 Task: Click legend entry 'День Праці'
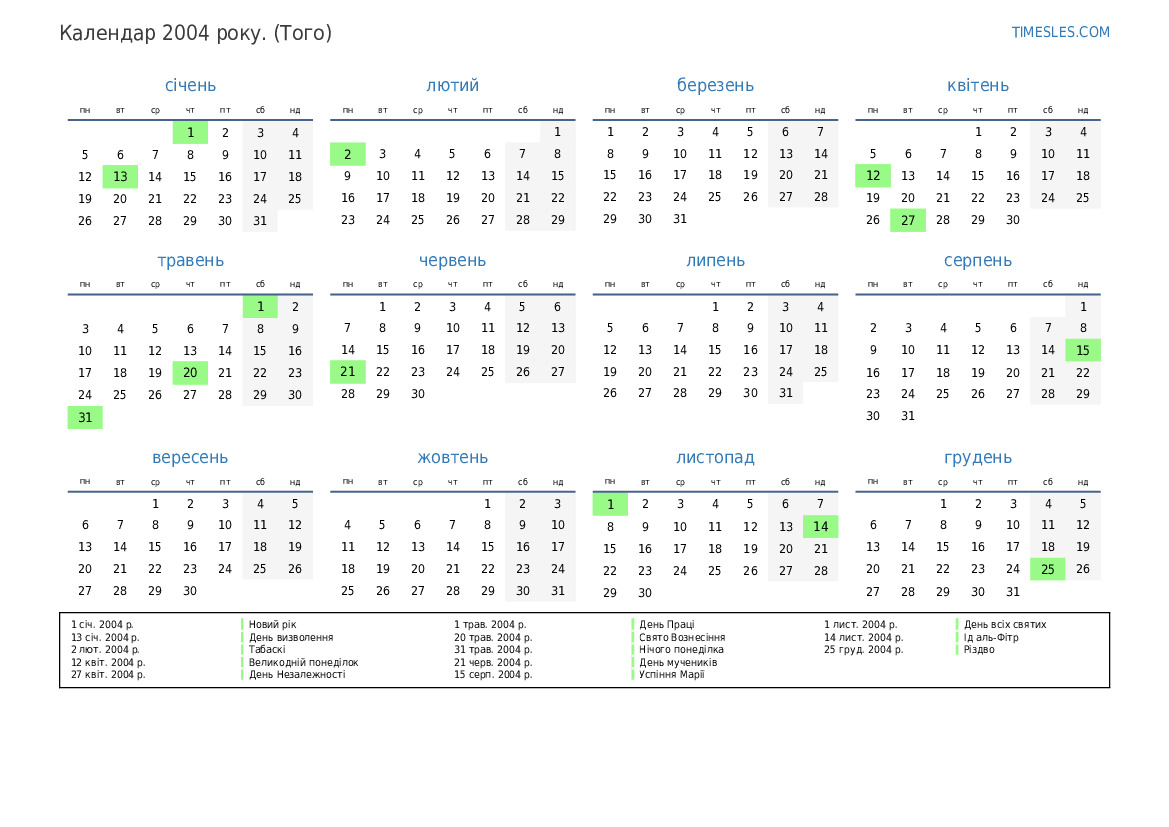667,624
